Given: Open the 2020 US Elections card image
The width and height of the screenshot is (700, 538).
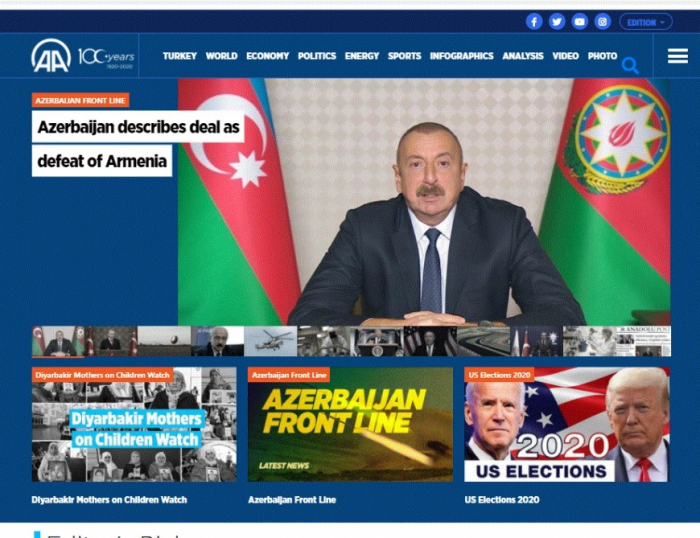Looking at the screenshot, I should coord(567,425).
